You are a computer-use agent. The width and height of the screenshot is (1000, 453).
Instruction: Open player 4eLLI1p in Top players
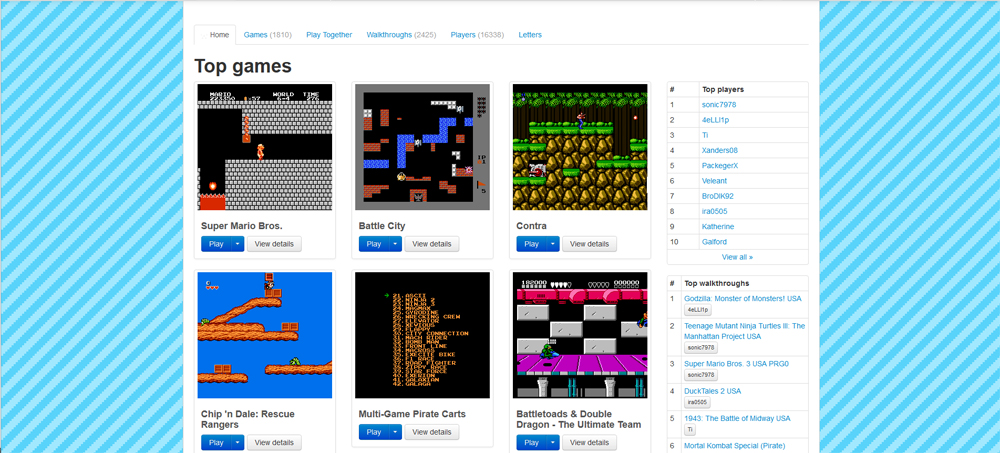pos(716,120)
